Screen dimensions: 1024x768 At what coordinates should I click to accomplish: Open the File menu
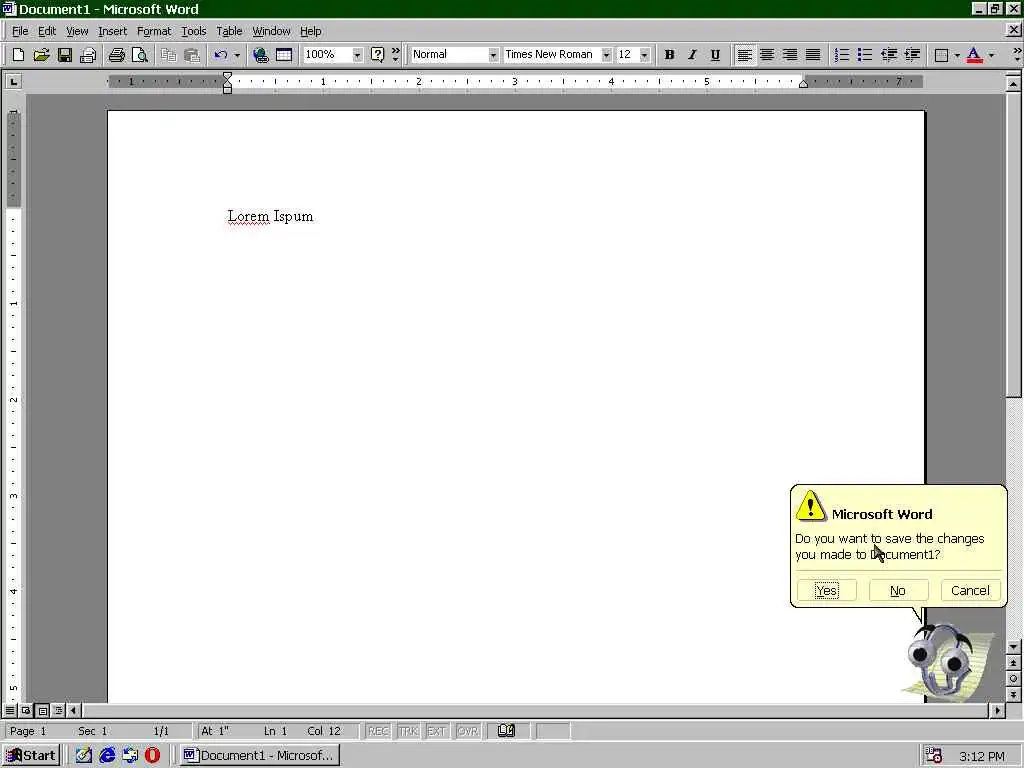20,31
